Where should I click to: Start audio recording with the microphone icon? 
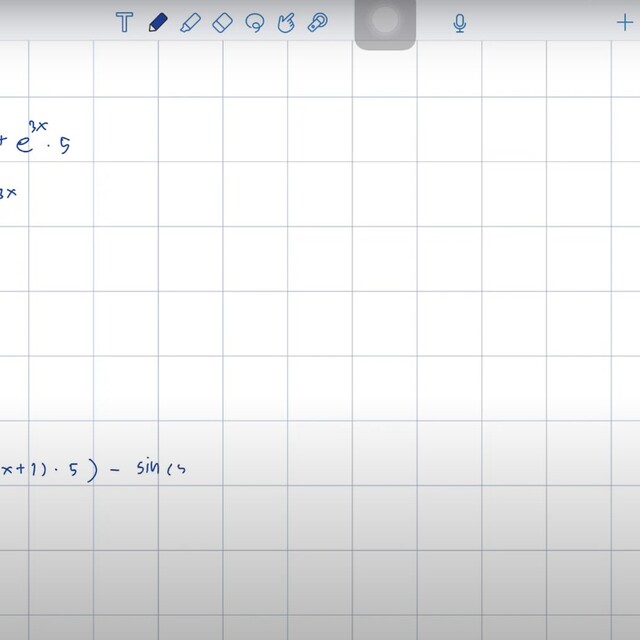(459, 23)
